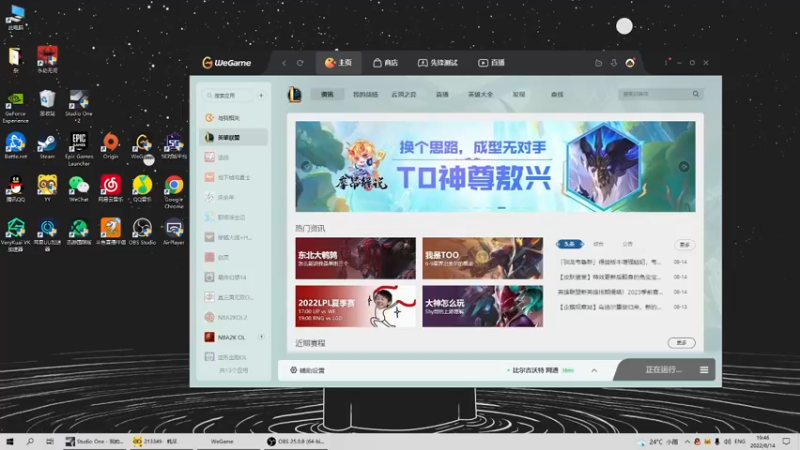Image resolution: width=800 pixels, height=450 pixels.
Task: Select the 头条 headline filter pill
Action: pos(569,244)
